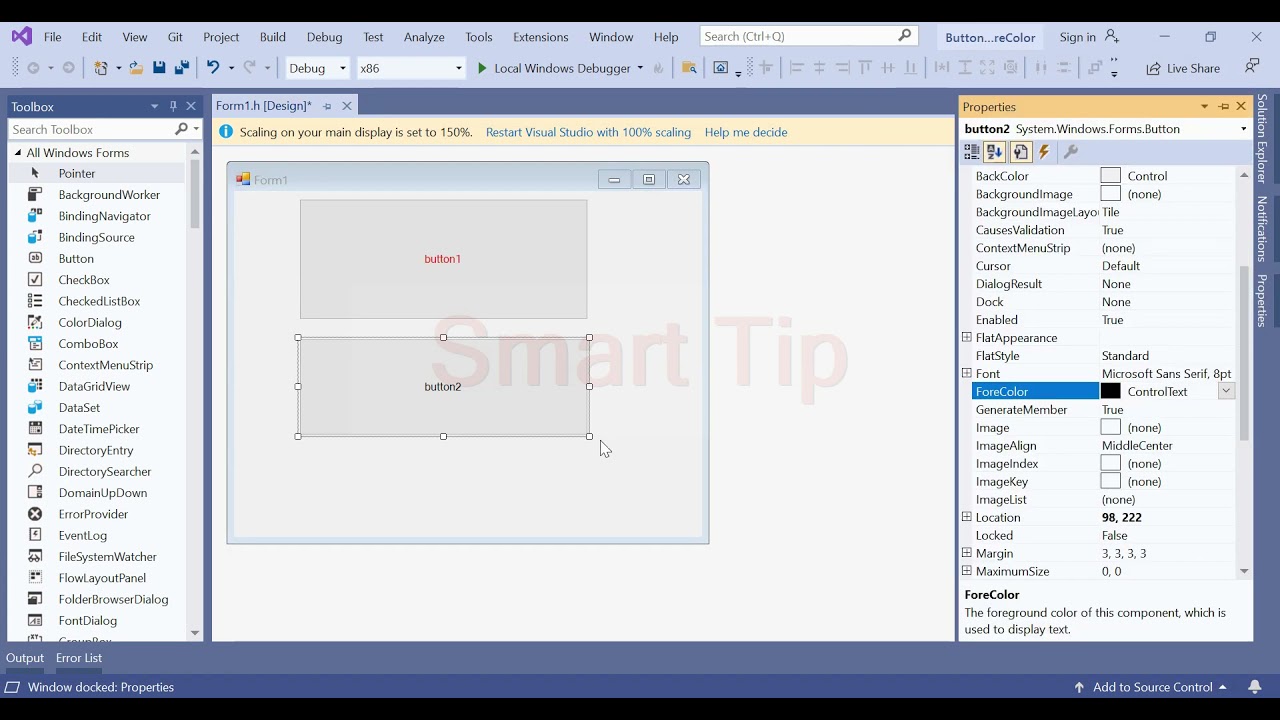Viewport: 1280px width, 720px height.
Task: Click the Property Pages wrench icon
Action: pyautogui.click(x=1070, y=152)
